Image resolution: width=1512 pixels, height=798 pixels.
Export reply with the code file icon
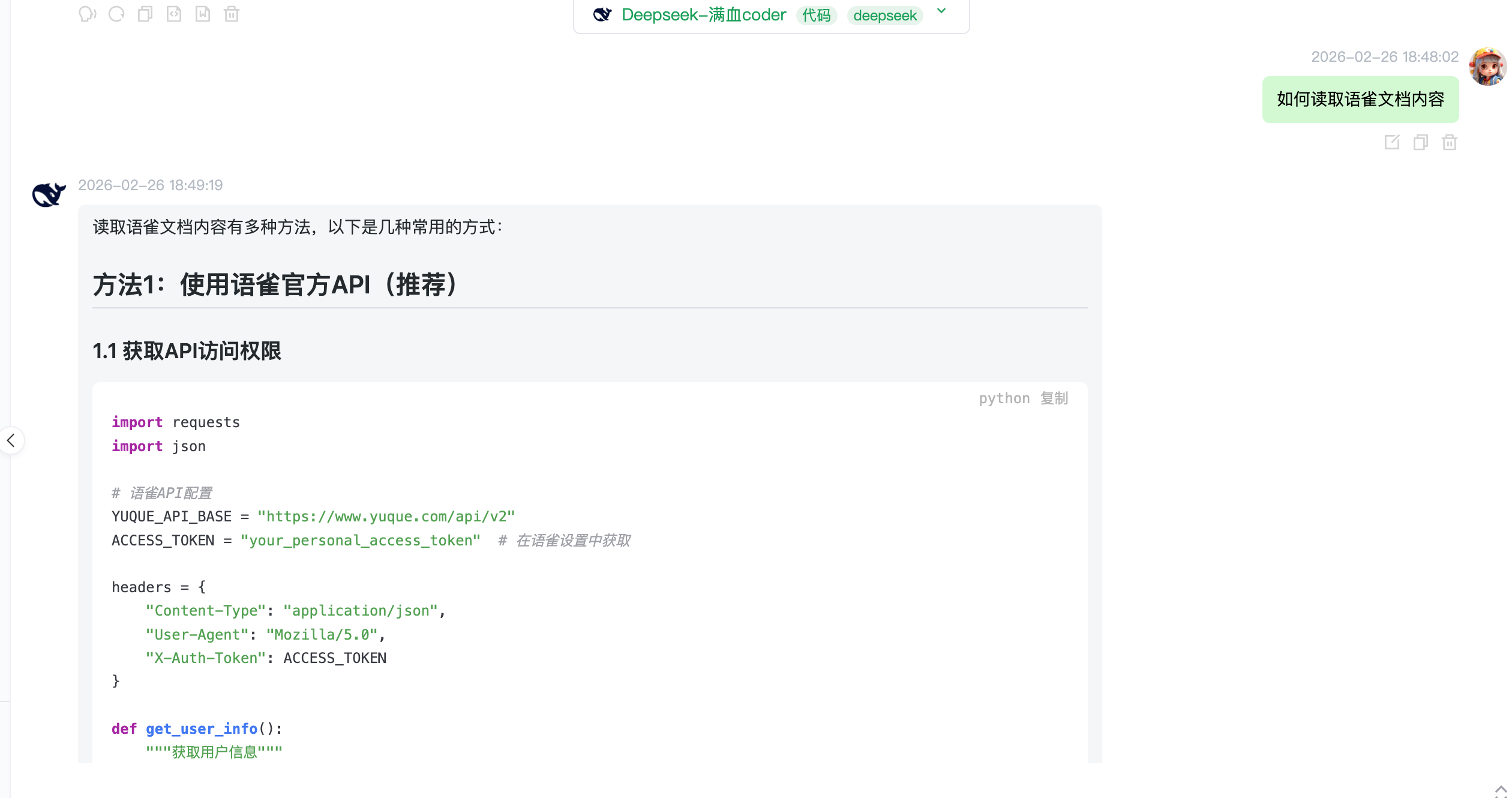click(x=174, y=14)
